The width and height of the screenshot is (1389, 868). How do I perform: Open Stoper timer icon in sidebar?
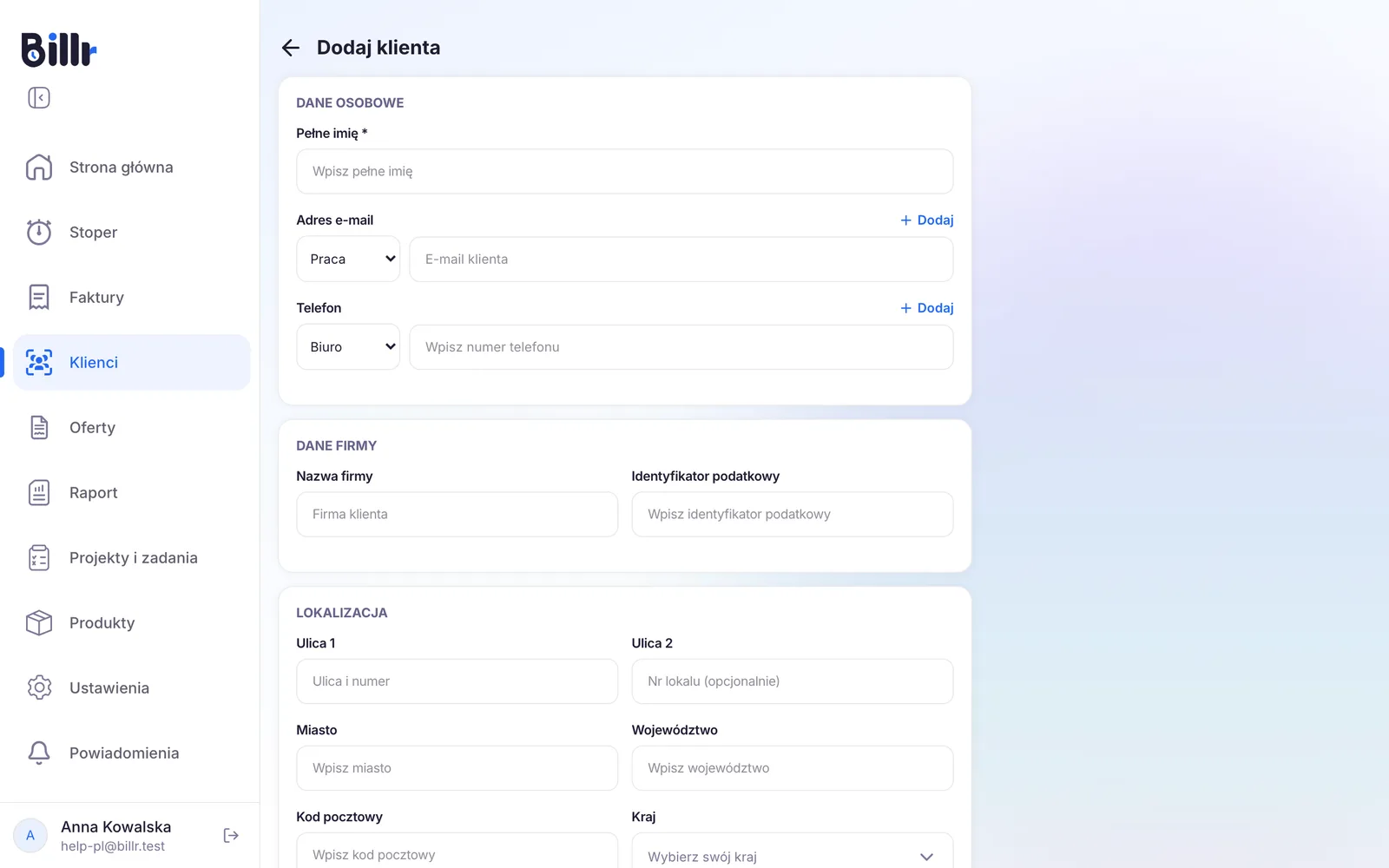39,232
